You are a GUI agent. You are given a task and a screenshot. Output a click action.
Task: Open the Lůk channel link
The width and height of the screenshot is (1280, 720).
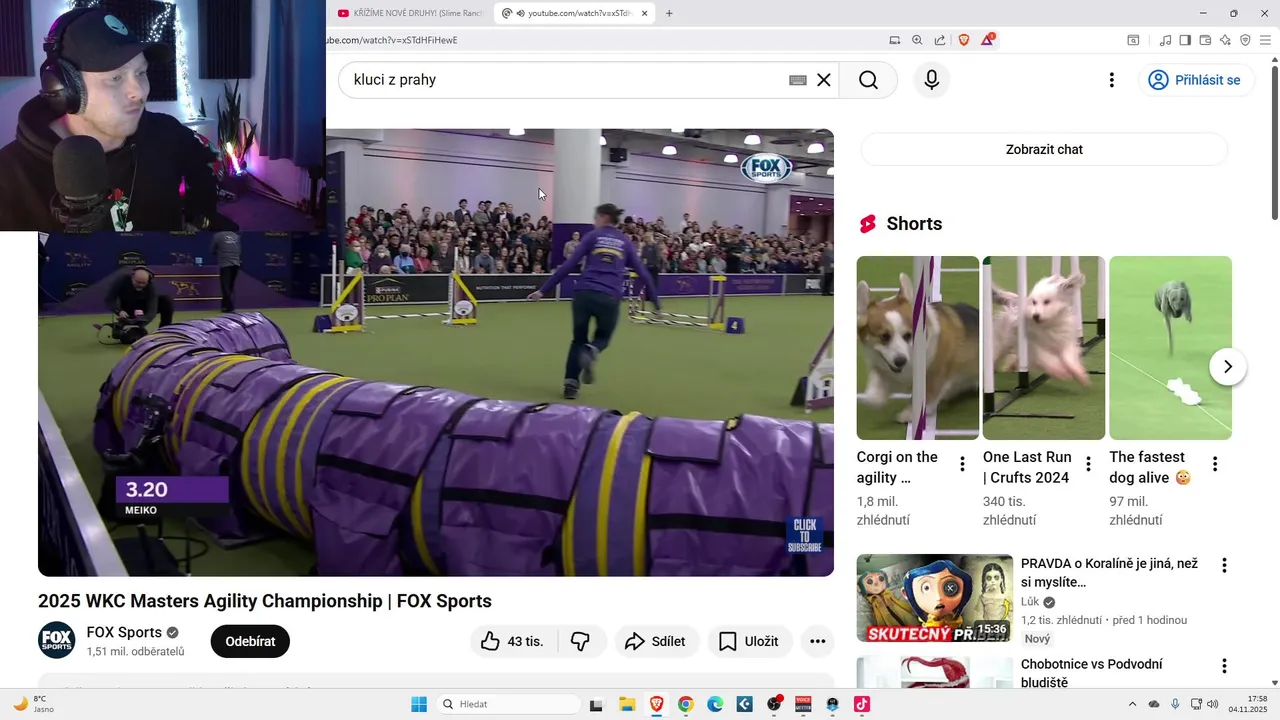click(1030, 602)
